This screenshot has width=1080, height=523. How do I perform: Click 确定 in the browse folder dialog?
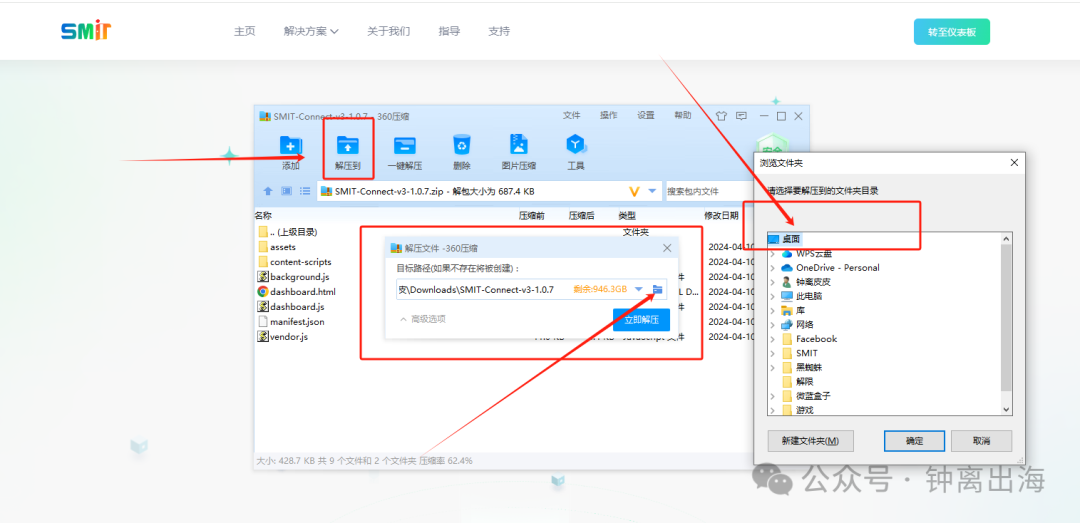(913, 441)
